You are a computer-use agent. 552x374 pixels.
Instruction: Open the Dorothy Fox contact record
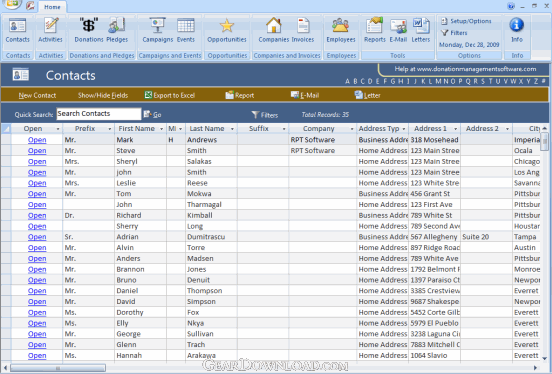click(x=37, y=312)
